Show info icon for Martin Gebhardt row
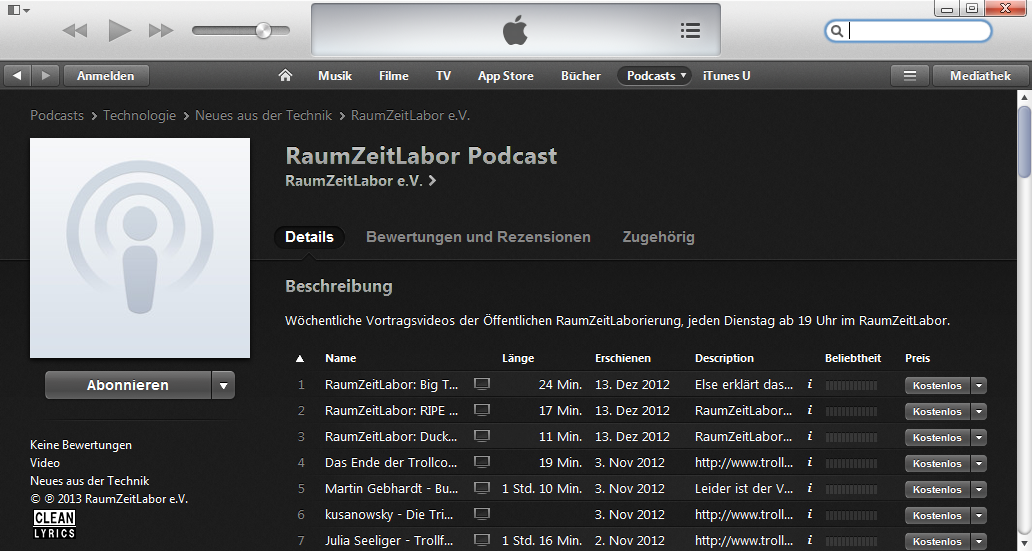 click(810, 488)
